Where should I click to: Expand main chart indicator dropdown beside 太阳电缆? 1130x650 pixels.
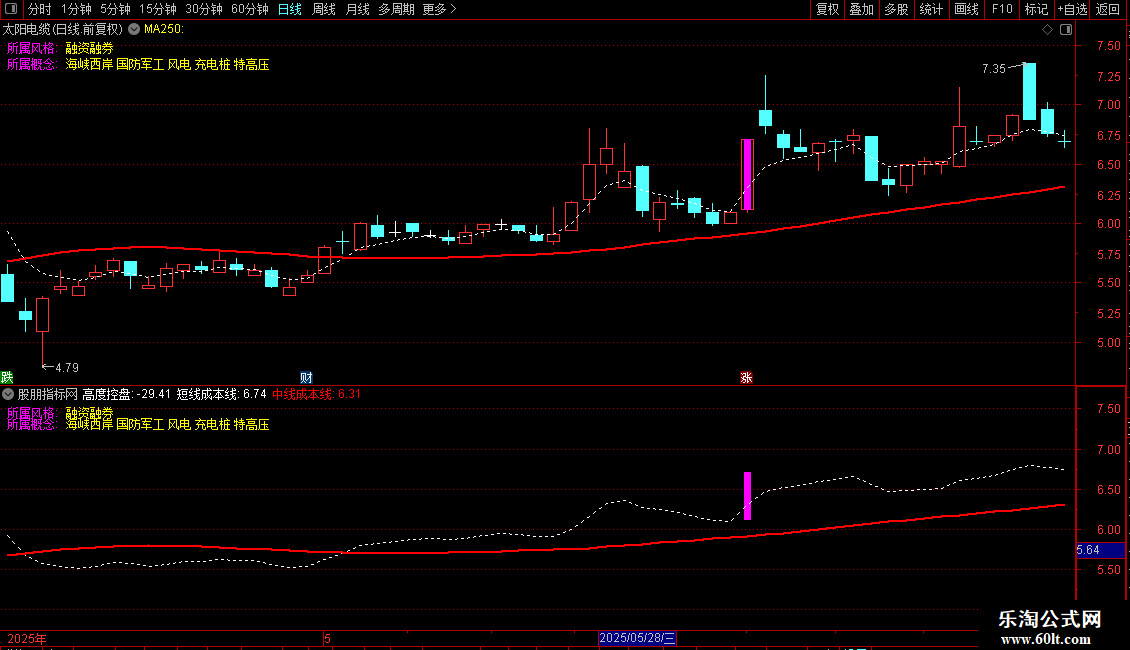click(x=134, y=30)
